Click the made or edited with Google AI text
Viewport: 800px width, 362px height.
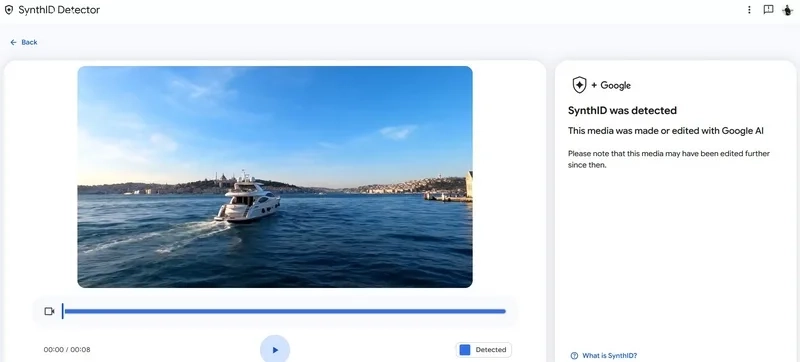[666, 131]
